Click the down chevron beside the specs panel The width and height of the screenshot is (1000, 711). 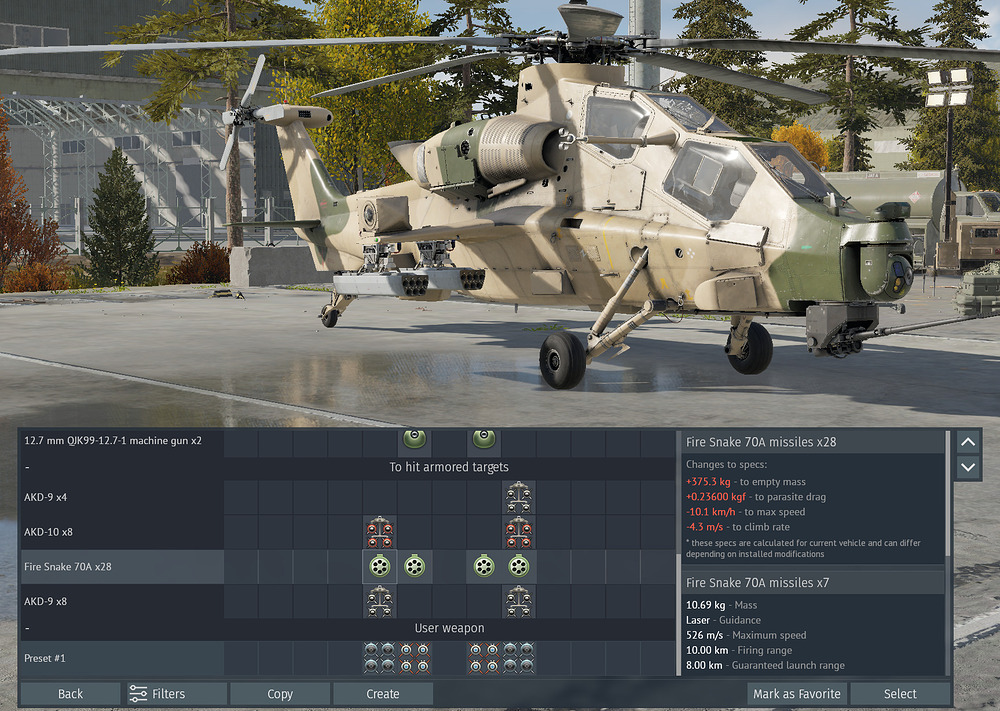967,467
